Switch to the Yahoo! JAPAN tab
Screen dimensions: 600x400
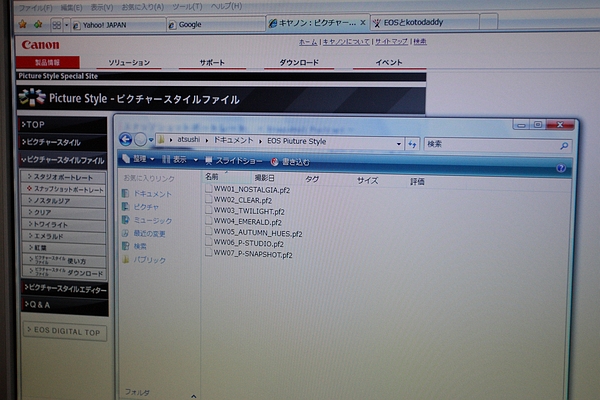pyautogui.click(x=119, y=25)
